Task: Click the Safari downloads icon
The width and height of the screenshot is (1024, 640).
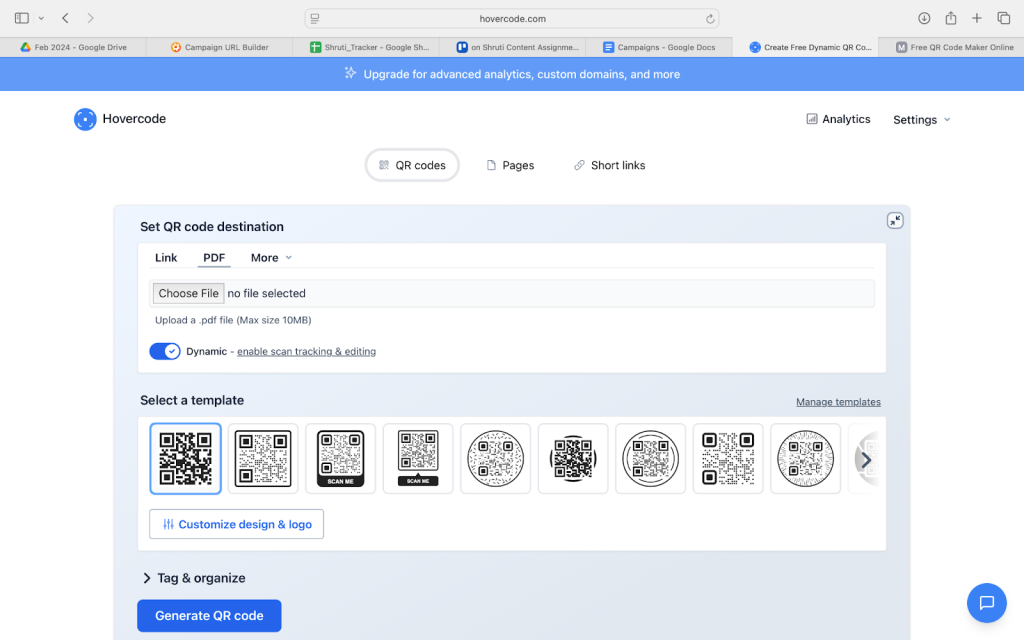Action: click(924, 18)
